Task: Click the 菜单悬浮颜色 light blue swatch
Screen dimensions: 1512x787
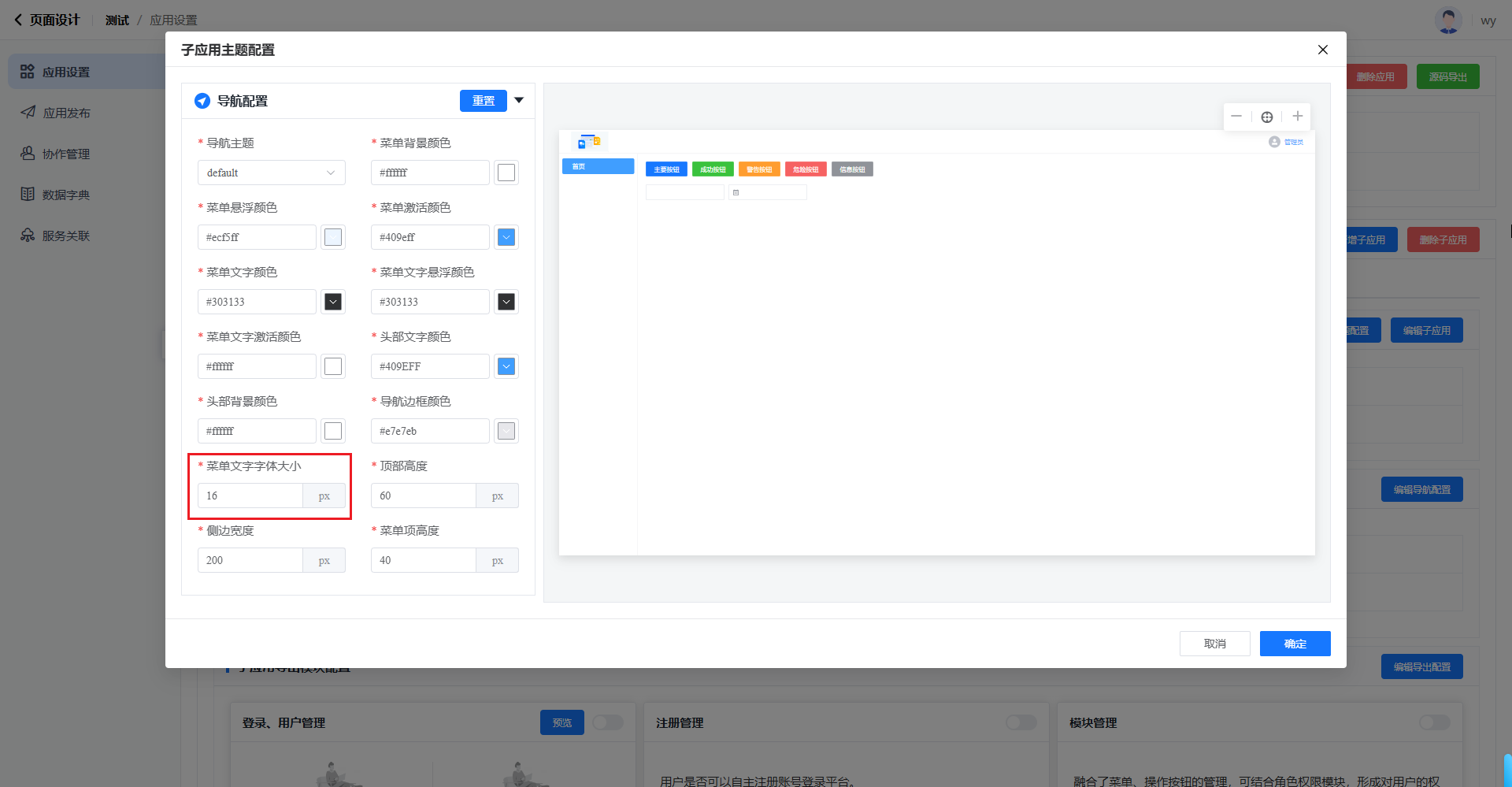Action: (x=333, y=237)
